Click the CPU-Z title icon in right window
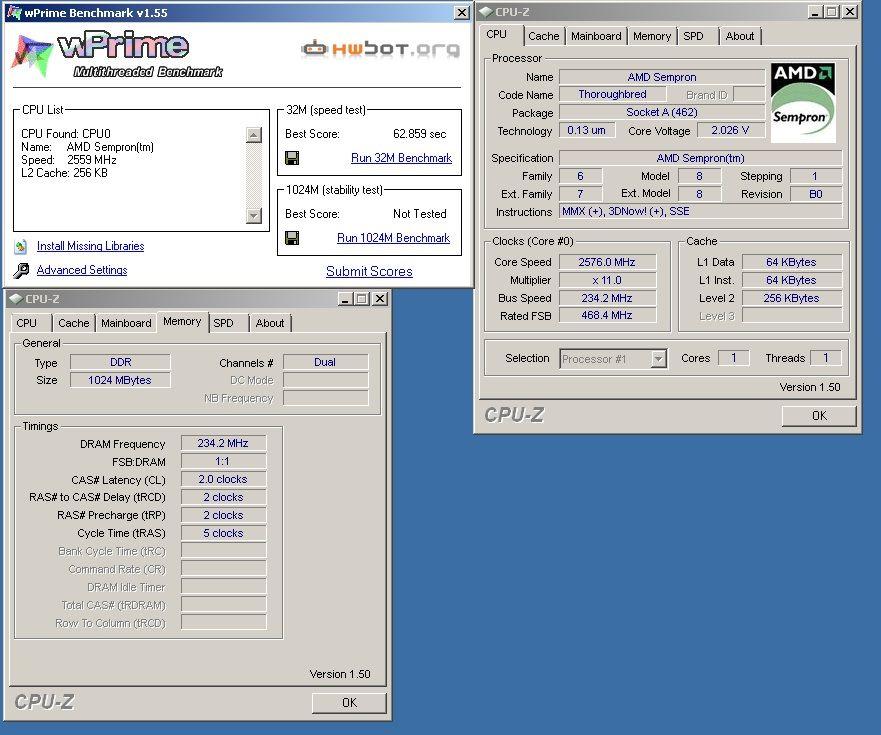The width and height of the screenshot is (881, 735). (486, 12)
